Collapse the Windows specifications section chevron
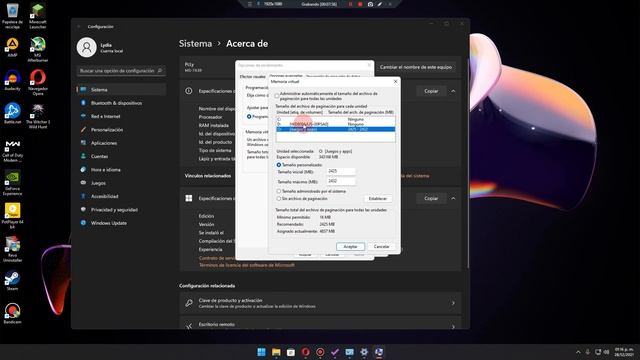 point(453,198)
